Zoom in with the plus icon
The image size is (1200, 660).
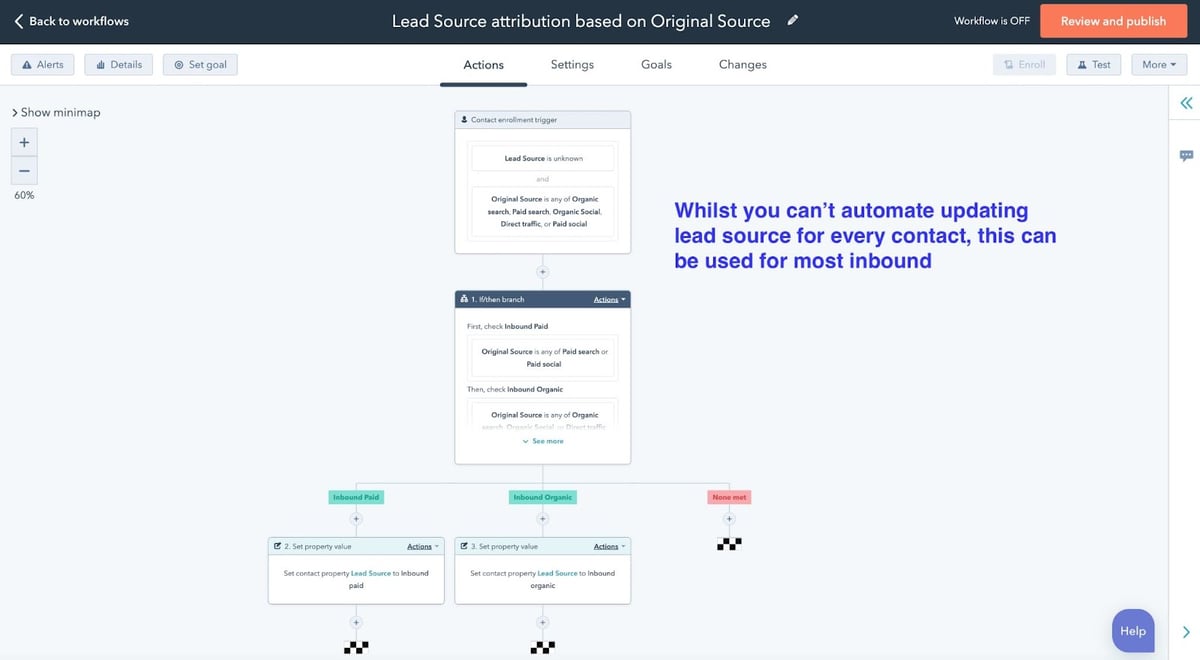23,142
